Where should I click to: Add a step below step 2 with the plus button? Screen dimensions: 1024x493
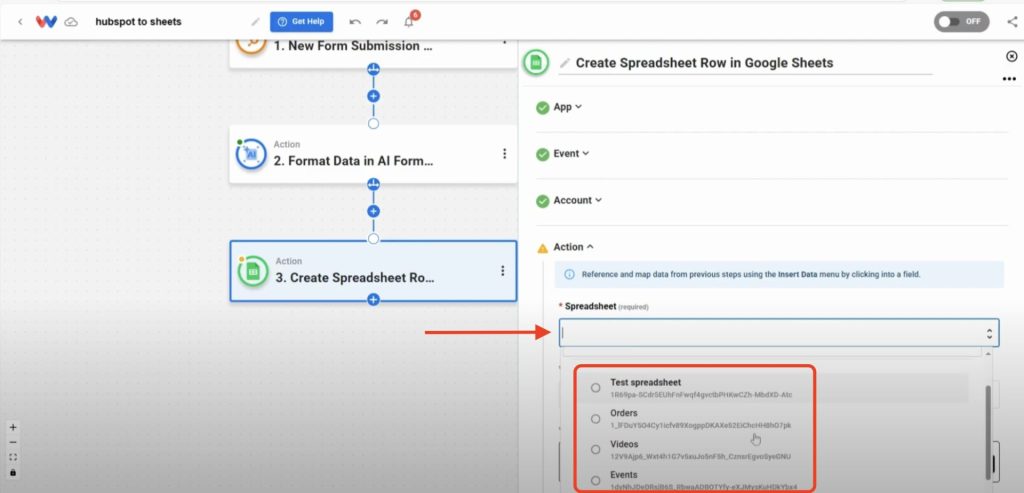click(373, 212)
